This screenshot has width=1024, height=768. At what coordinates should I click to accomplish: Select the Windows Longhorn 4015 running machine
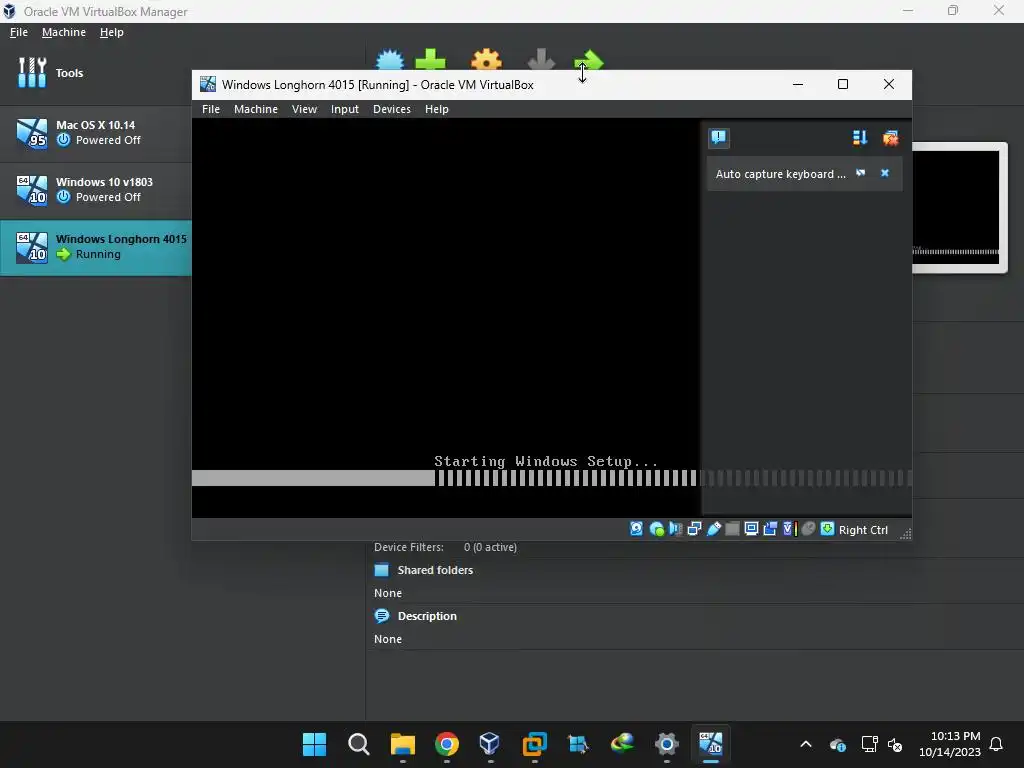(95, 247)
